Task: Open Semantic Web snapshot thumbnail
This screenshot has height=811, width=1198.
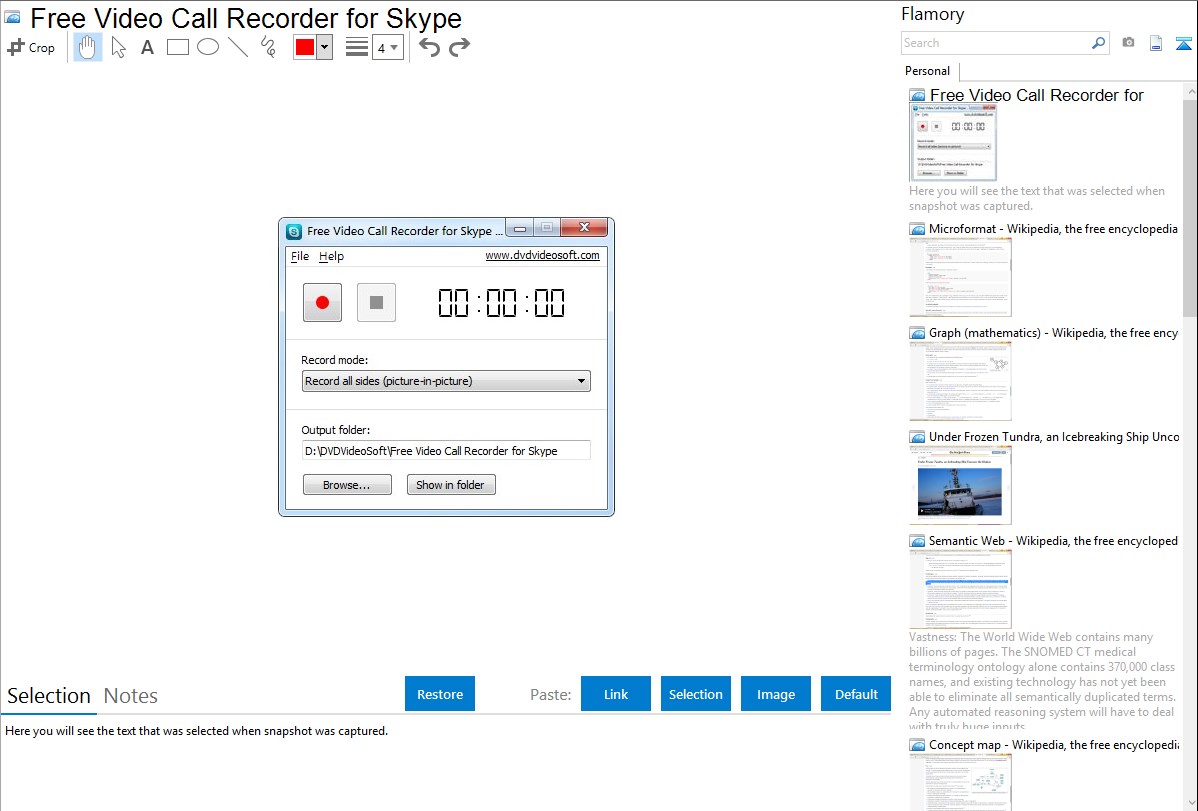Action: pyautogui.click(x=960, y=589)
